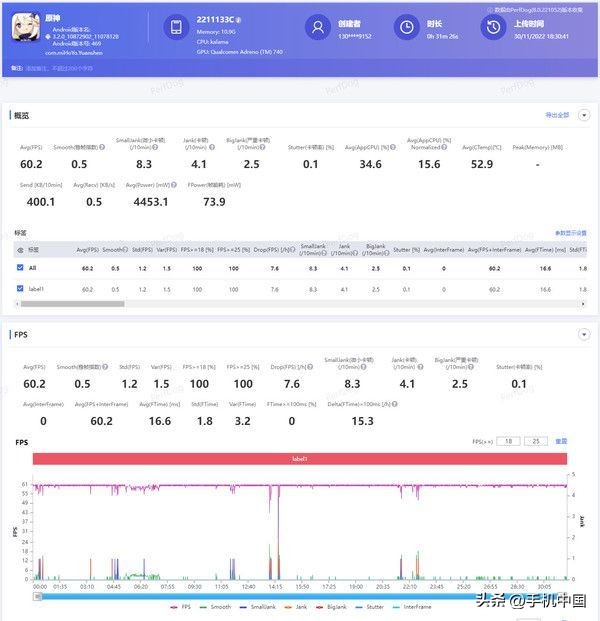Uncheck the All row checkbox
The image size is (600, 621).
[21, 268]
